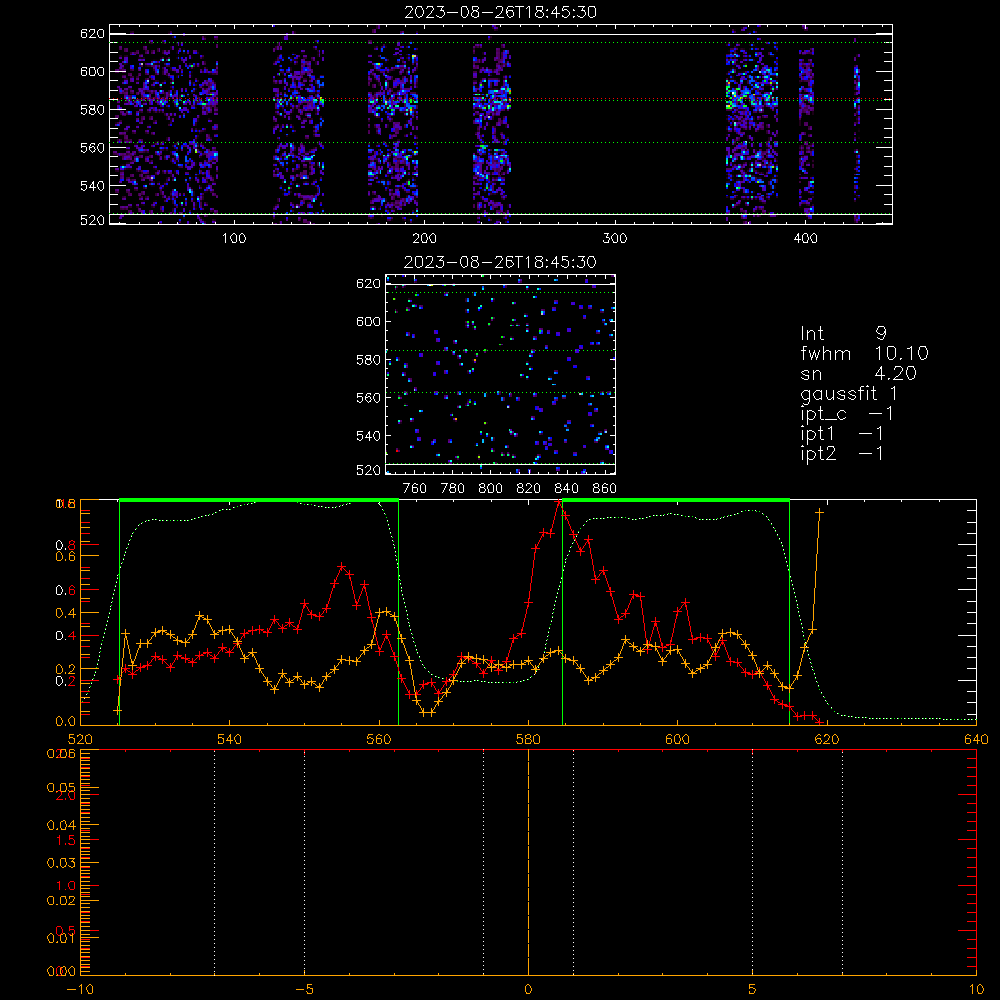Viewport: 1000px width, 1000px height.
Task: Select the 'fwhm 10.10' readout line
Action: (864, 353)
